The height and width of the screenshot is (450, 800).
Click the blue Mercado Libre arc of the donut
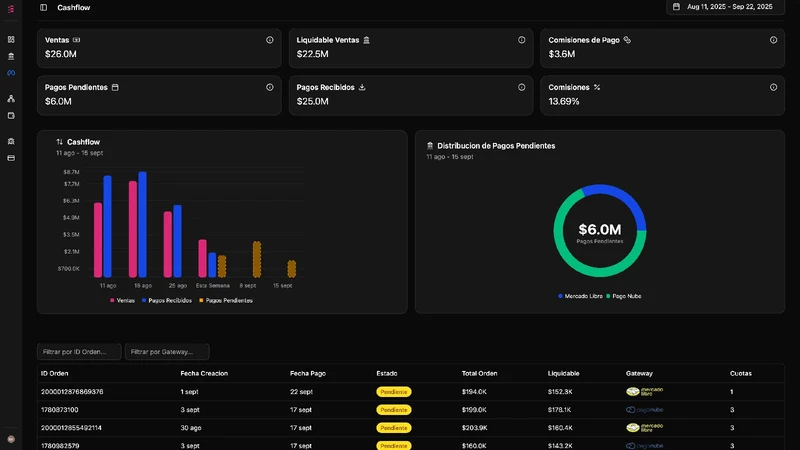(628, 200)
